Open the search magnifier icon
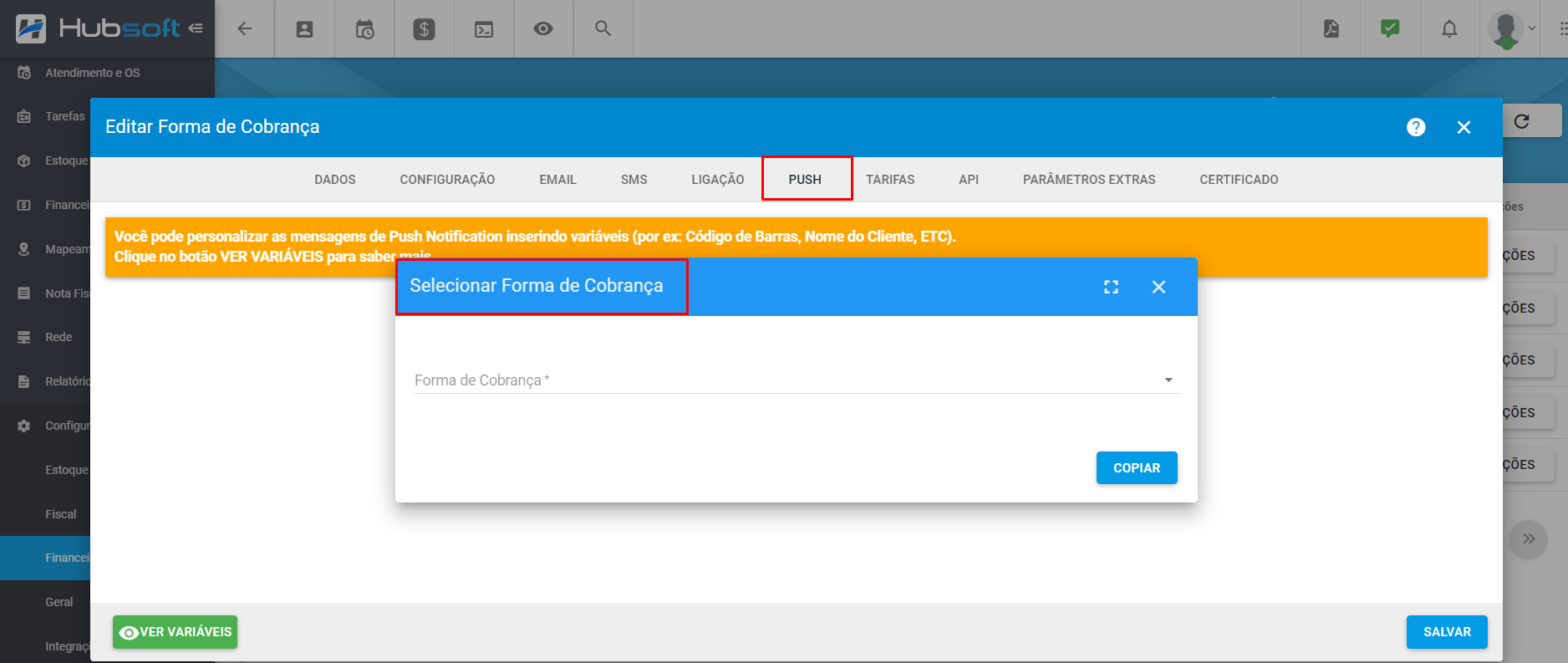The width and height of the screenshot is (1568, 663). point(603,28)
